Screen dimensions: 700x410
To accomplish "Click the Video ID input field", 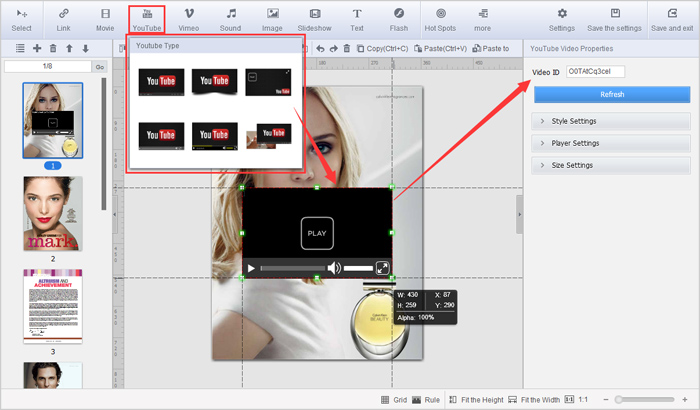I will coord(595,72).
